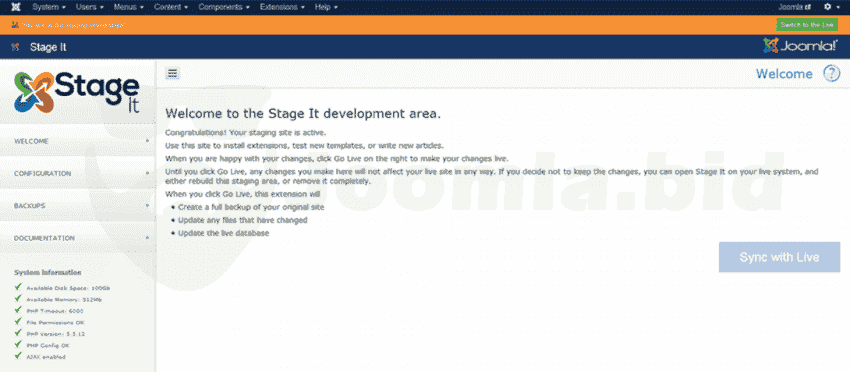Open the Components menu
This screenshot has width=850, height=372.
pos(224,7)
